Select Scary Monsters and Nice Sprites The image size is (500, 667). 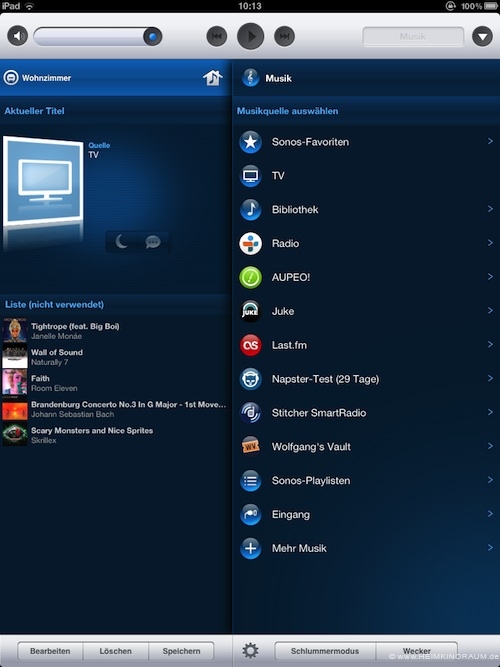tap(116, 435)
